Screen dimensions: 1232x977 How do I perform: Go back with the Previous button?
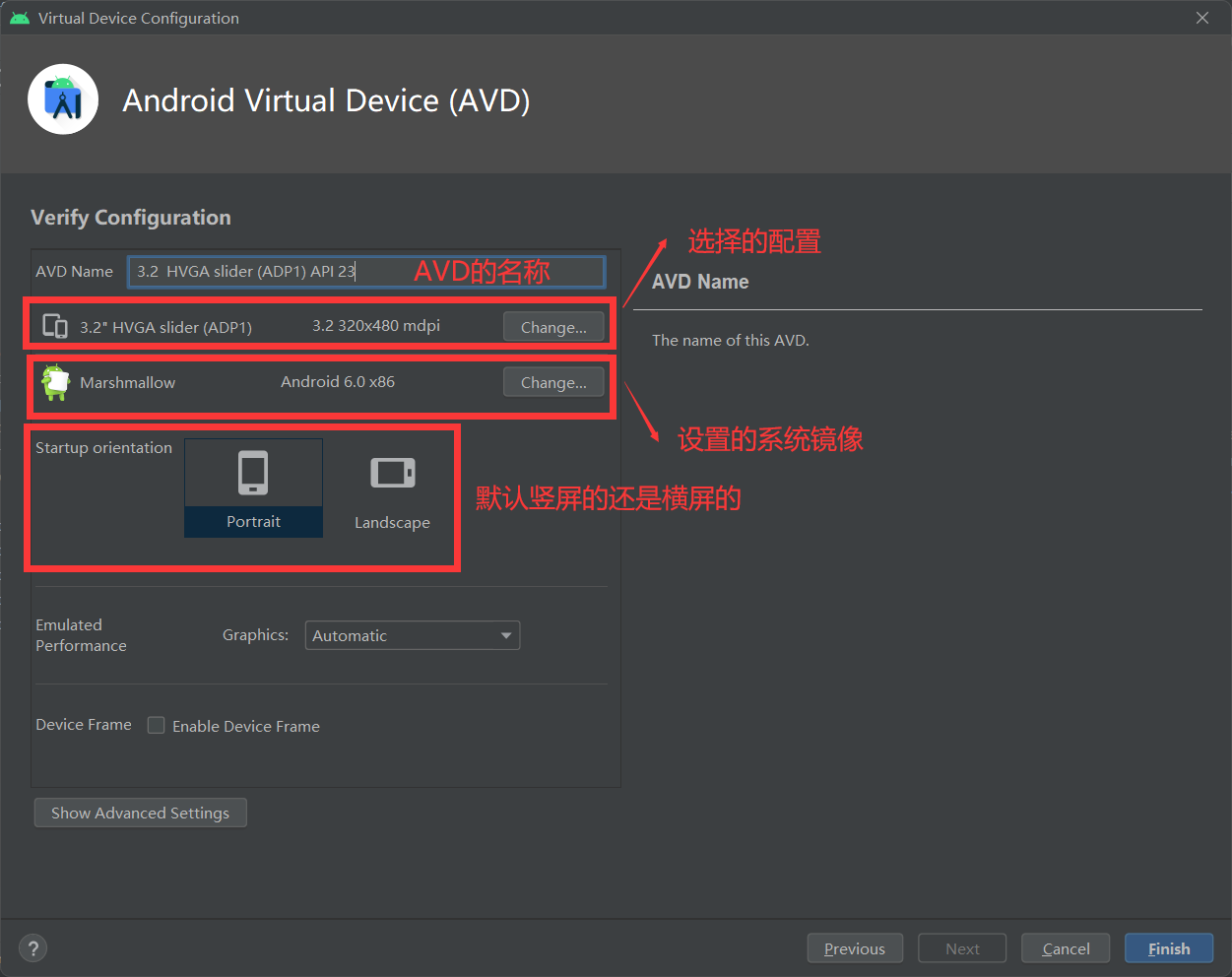pos(855,948)
